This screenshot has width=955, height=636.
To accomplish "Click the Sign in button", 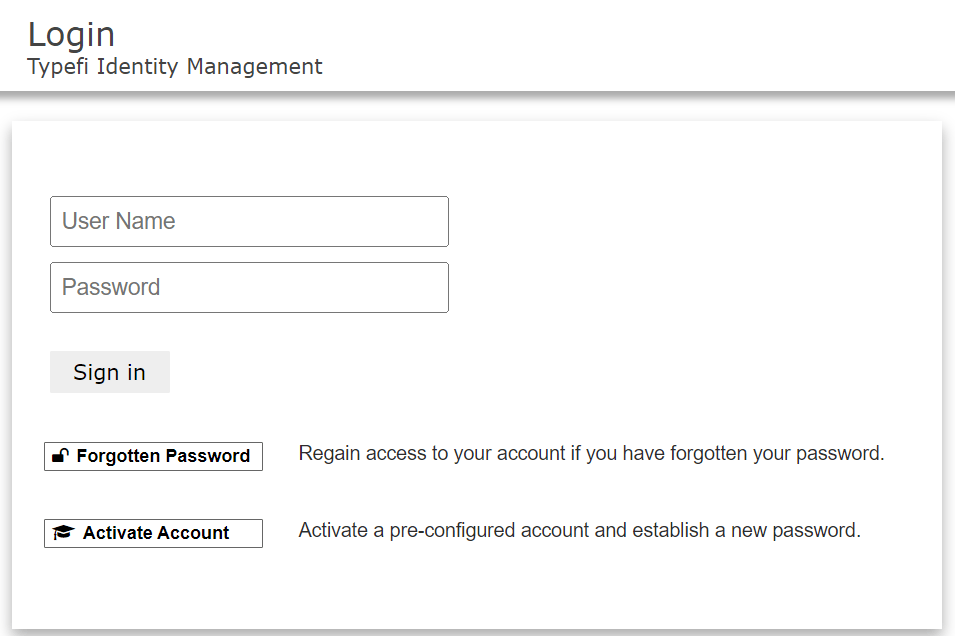I will tap(110, 372).
